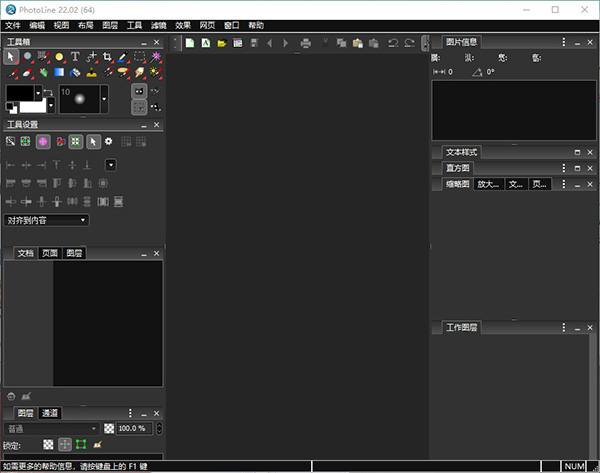Switch to the 通道 tab
The height and width of the screenshot is (473, 600).
coord(50,413)
